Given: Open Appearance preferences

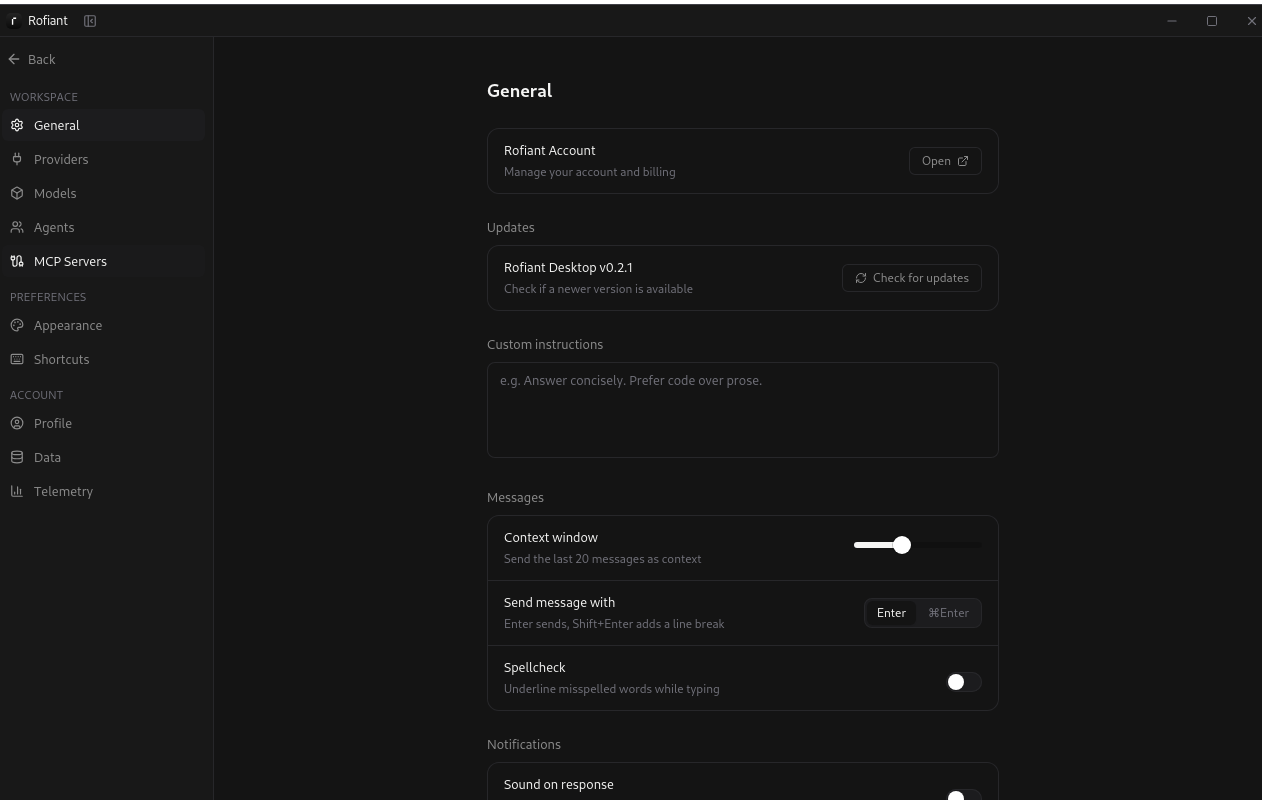Looking at the screenshot, I should coord(104,325).
